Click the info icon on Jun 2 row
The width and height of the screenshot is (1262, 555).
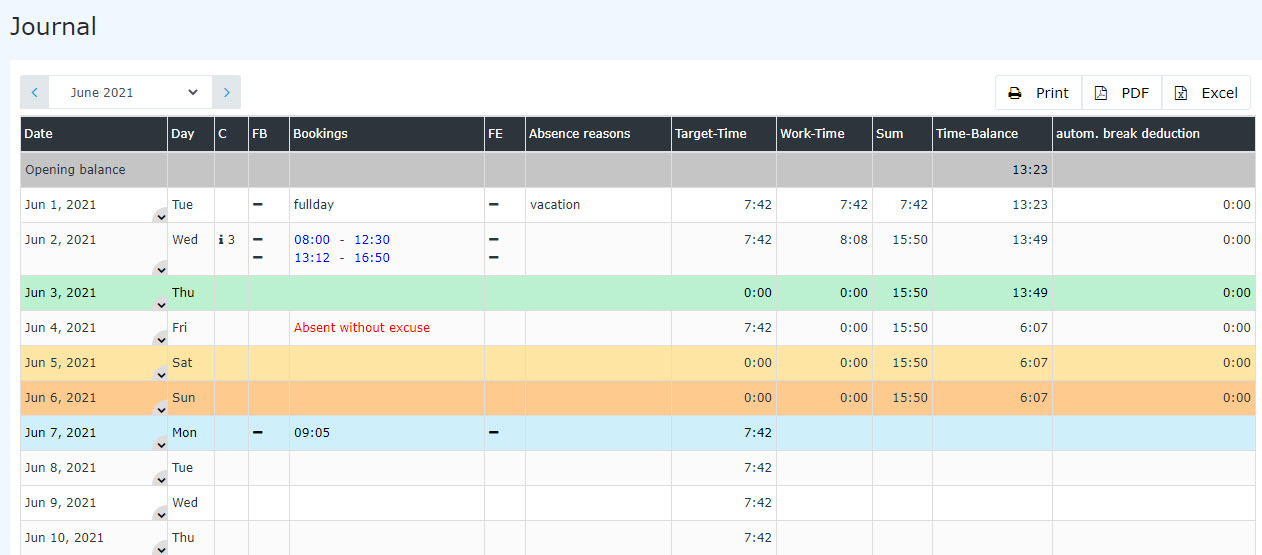(x=221, y=240)
